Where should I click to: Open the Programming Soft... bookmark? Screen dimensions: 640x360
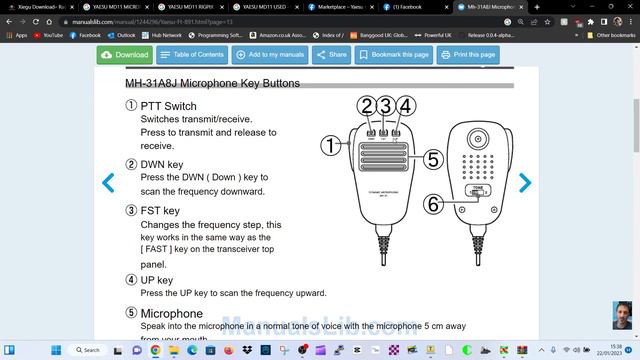click(216, 36)
